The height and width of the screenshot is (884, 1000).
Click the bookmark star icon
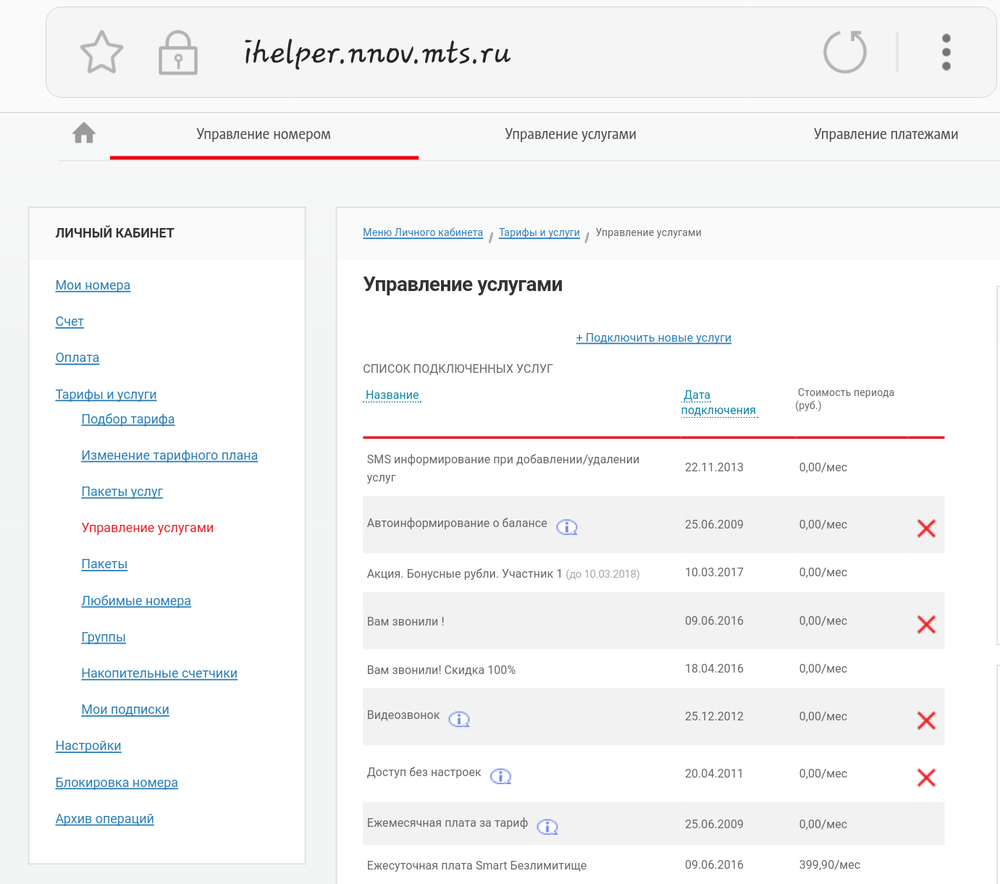(x=101, y=52)
